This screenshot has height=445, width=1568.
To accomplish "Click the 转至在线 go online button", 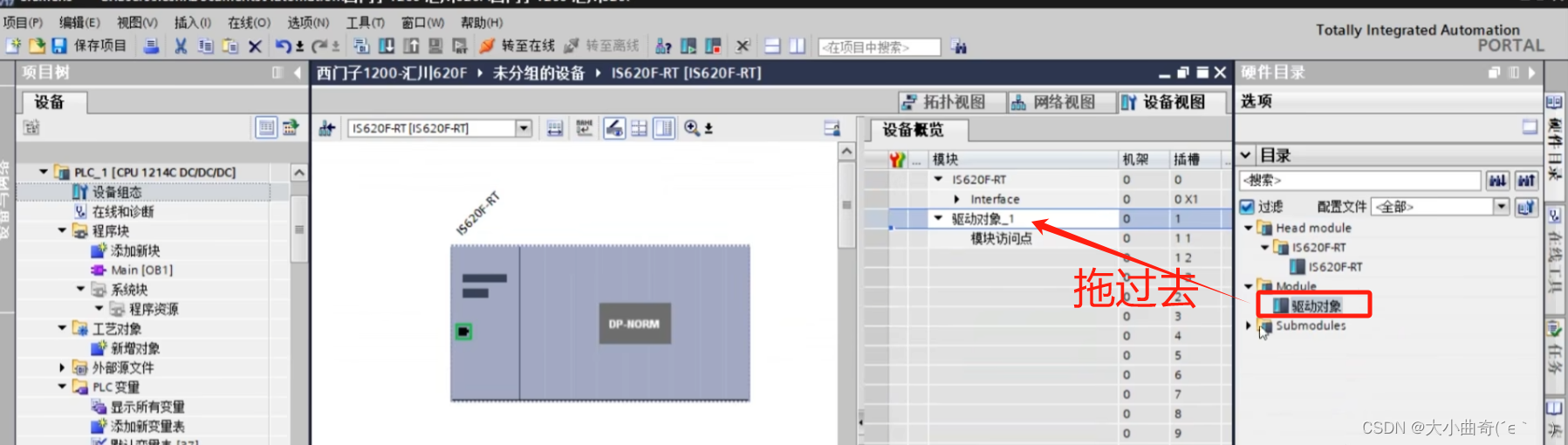I will 517,45.
